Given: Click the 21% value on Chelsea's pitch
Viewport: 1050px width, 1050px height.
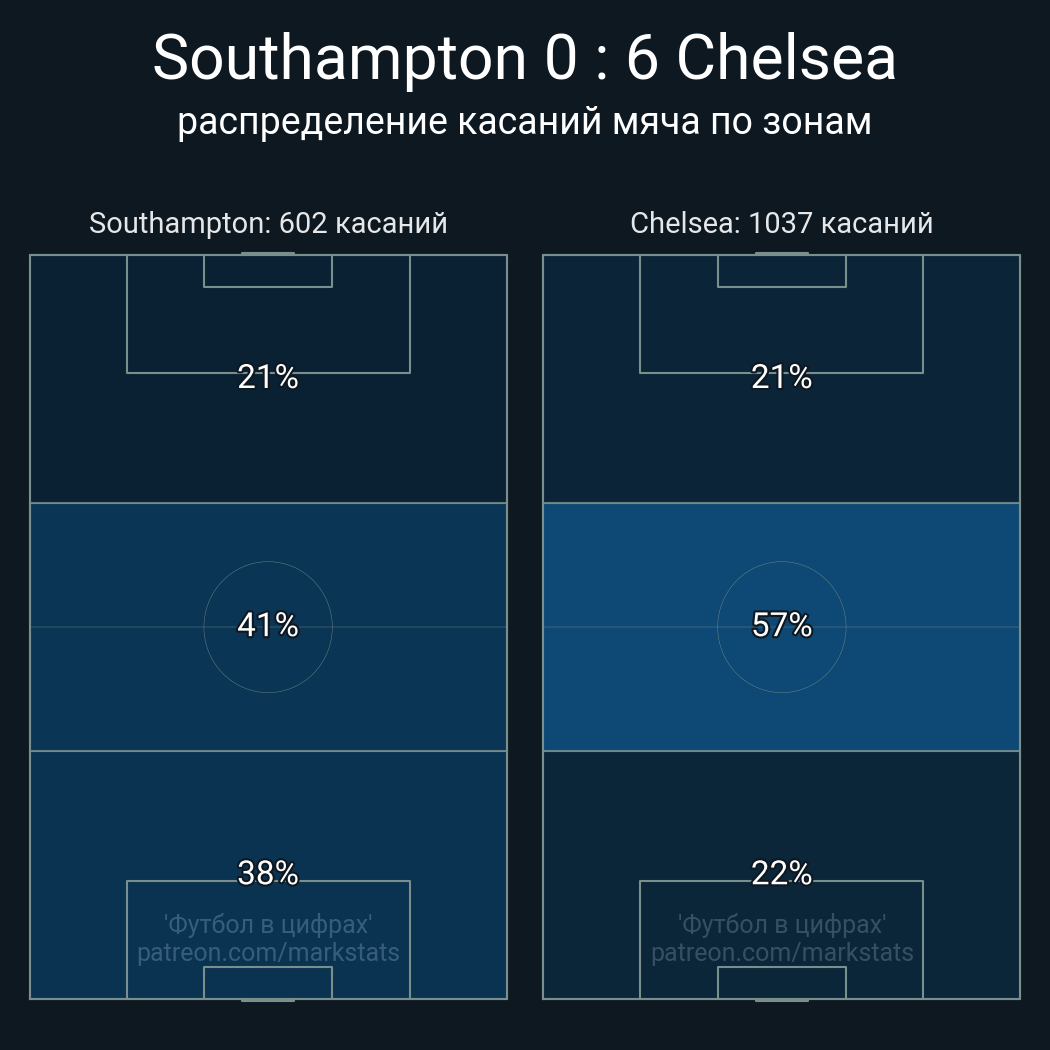Looking at the screenshot, I should tap(781, 377).
